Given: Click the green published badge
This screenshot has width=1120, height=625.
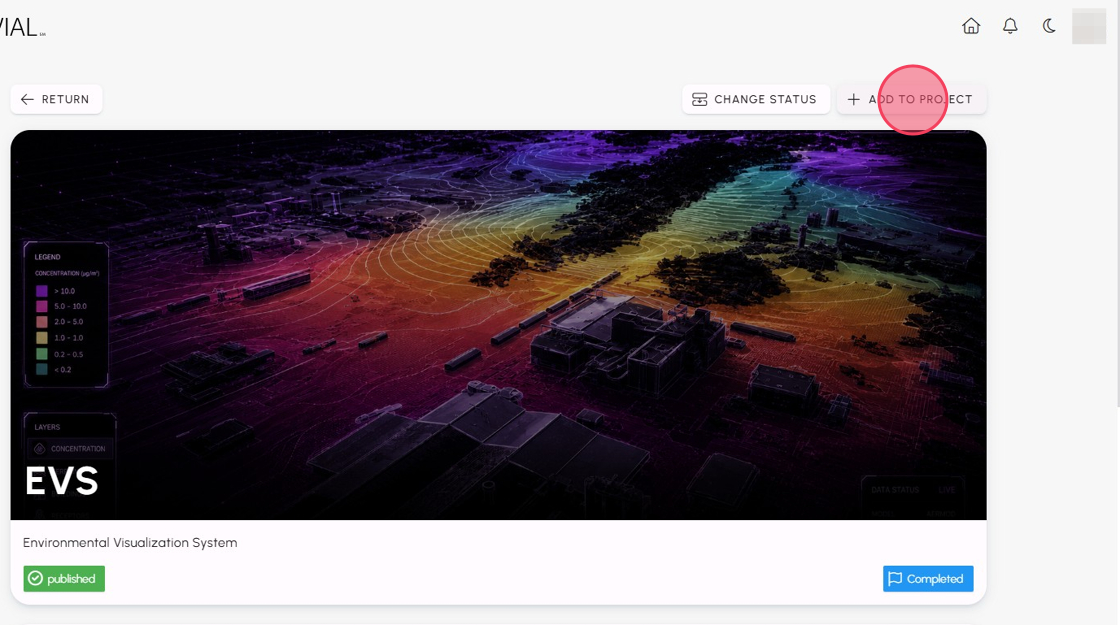Looking at the screenshot, I should pyautogui.click(x=64, y=579).
